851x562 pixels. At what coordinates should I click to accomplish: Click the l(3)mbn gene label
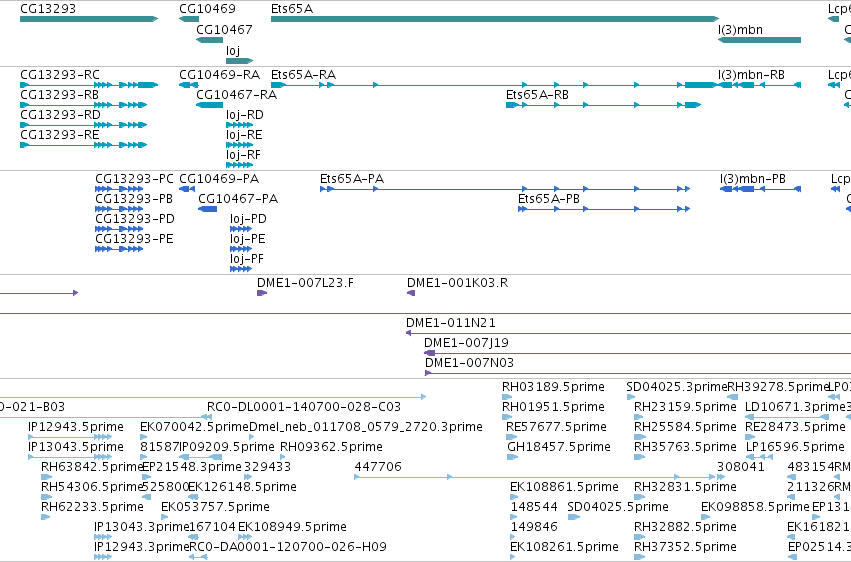click(x=740, y=29)
